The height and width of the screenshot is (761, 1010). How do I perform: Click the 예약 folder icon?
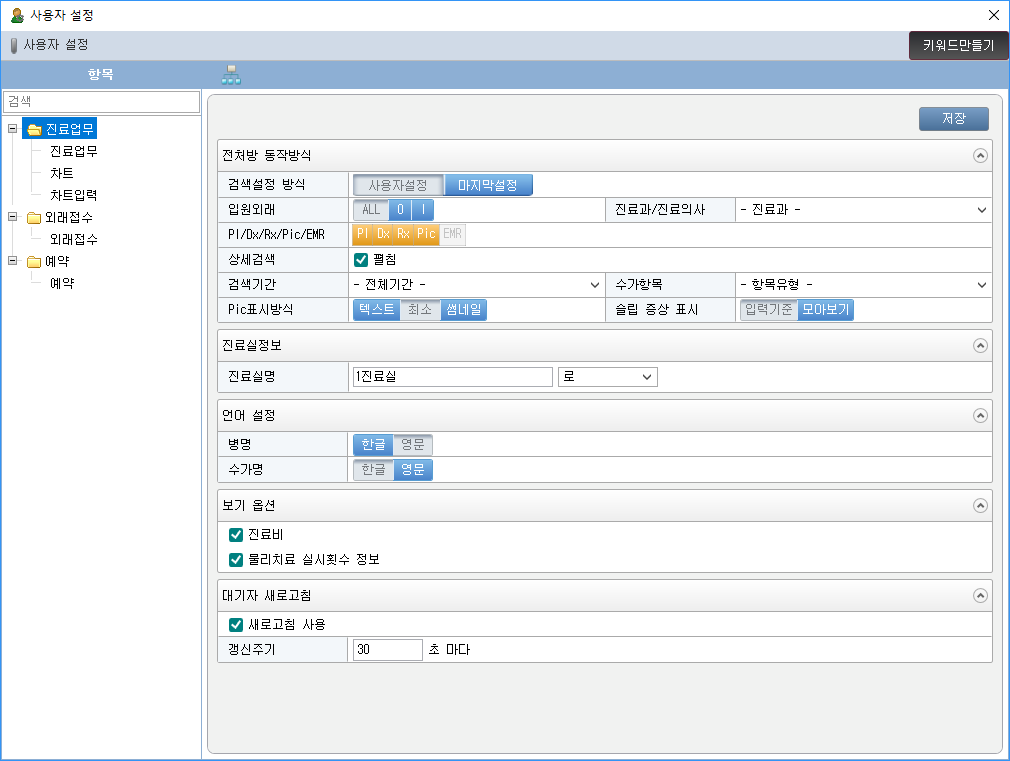coord(34,262)
